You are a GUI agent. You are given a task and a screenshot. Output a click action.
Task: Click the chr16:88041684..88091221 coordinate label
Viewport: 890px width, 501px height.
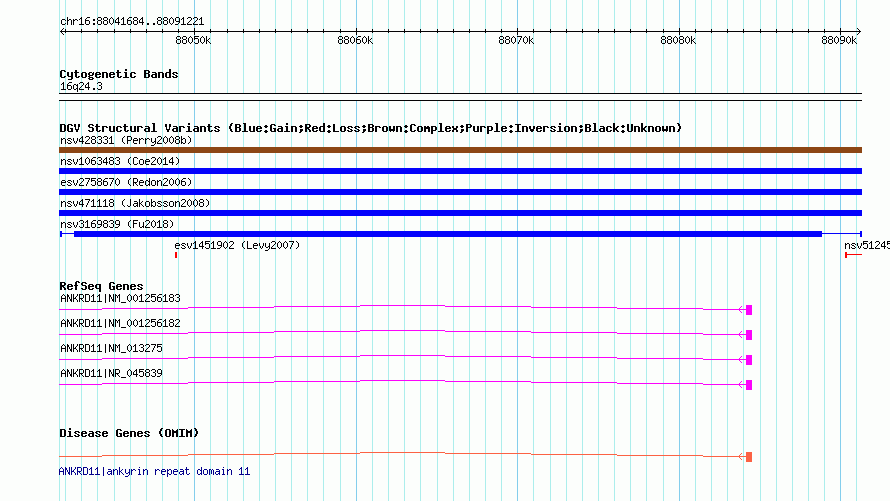132,21
